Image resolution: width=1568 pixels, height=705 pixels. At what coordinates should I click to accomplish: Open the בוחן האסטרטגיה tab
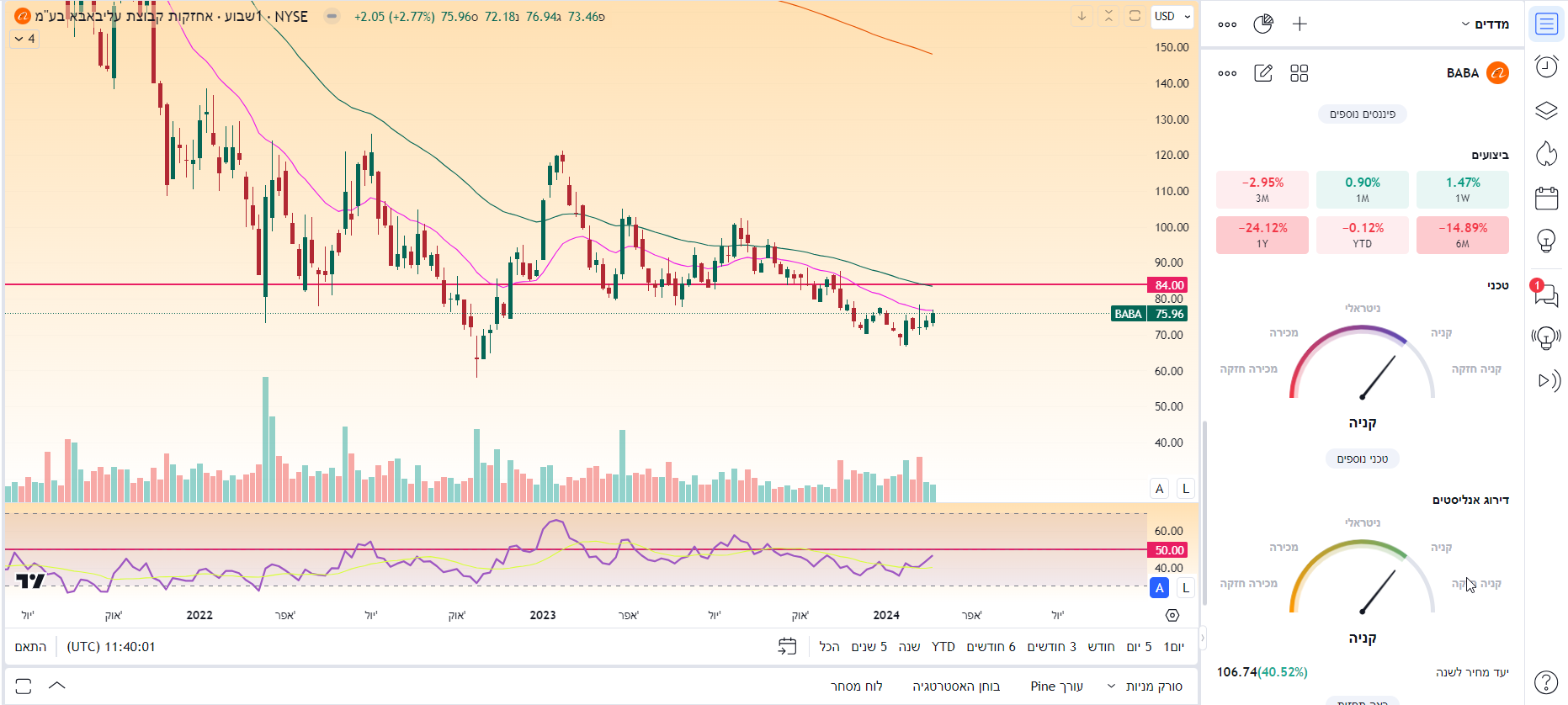point(956,686)
